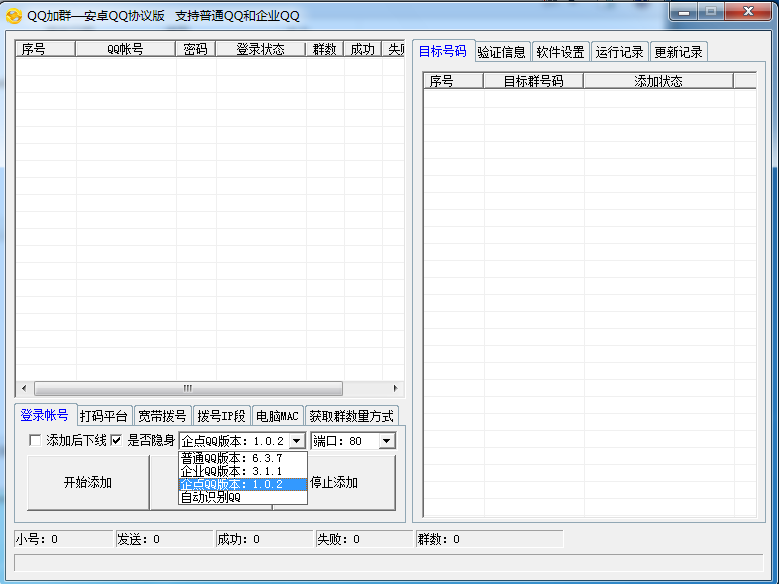Open the 软件设置 tab
This screenshot has width=779, height=584.
(x=560, y=52)
